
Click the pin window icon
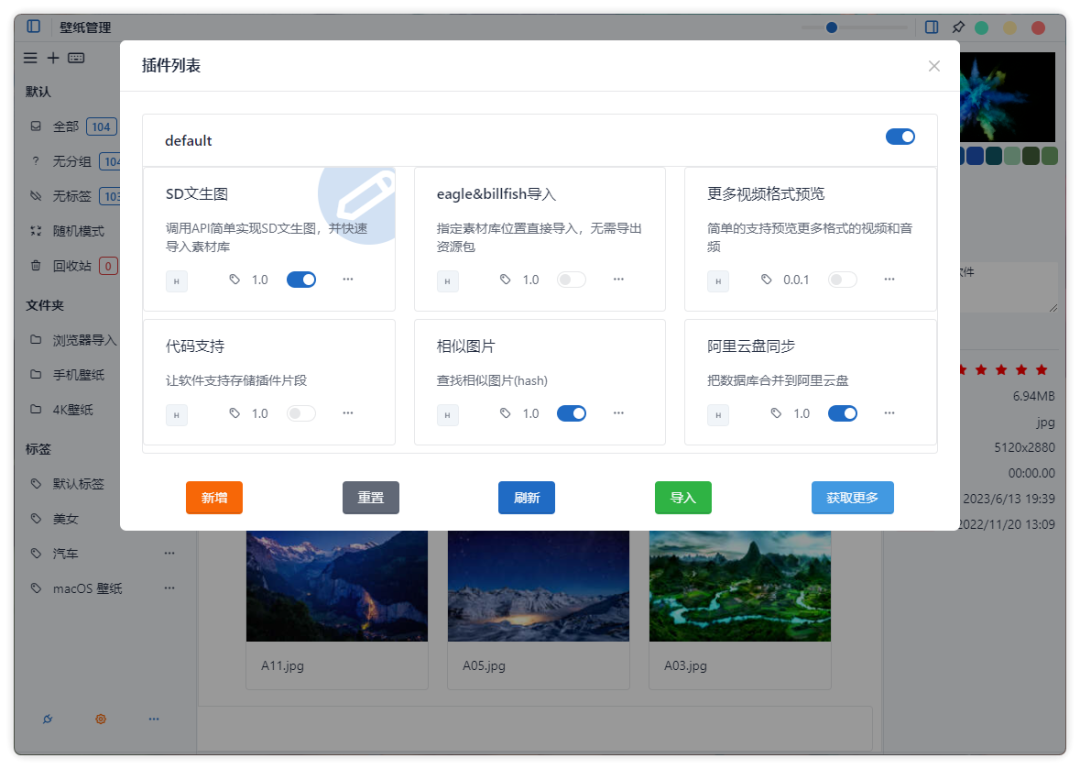coord(958,27)
